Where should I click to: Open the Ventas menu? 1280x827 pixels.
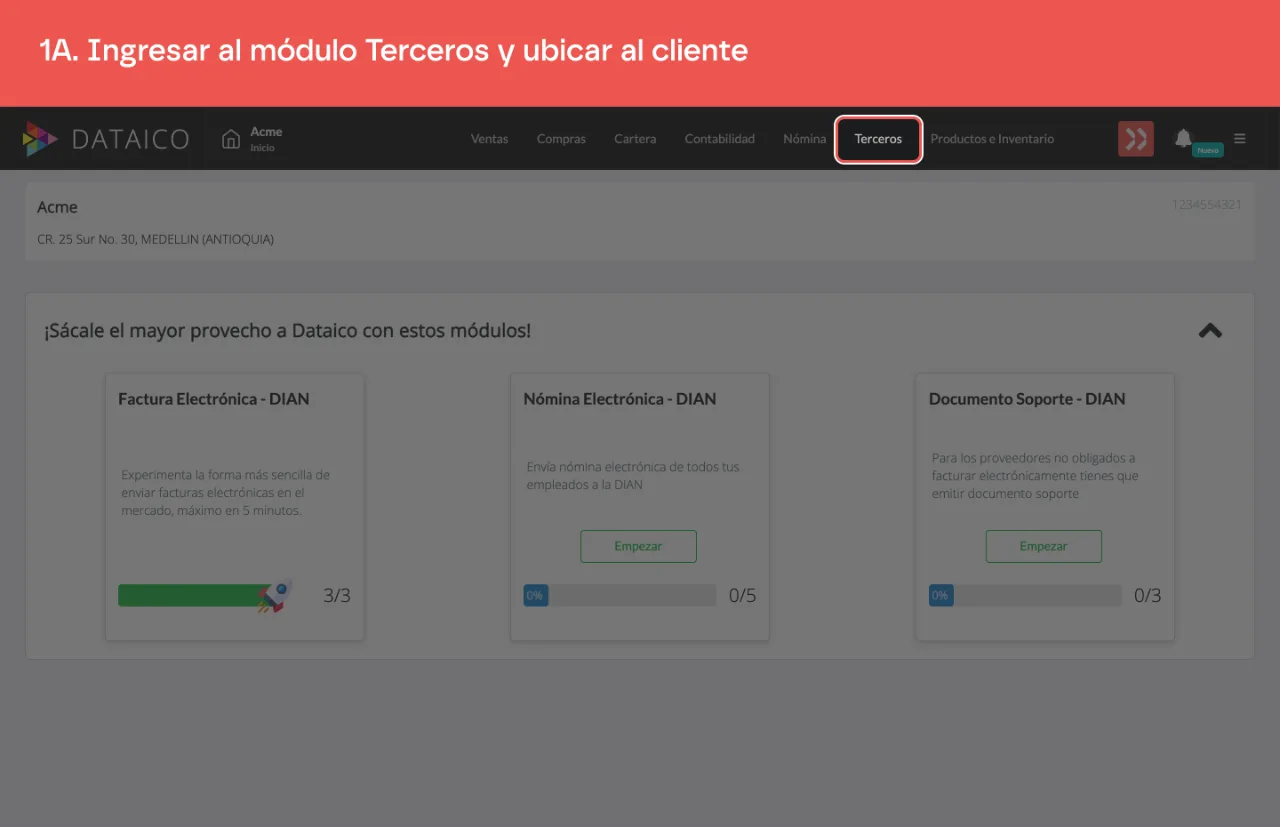pyautogui.click(x=490, y=139)
